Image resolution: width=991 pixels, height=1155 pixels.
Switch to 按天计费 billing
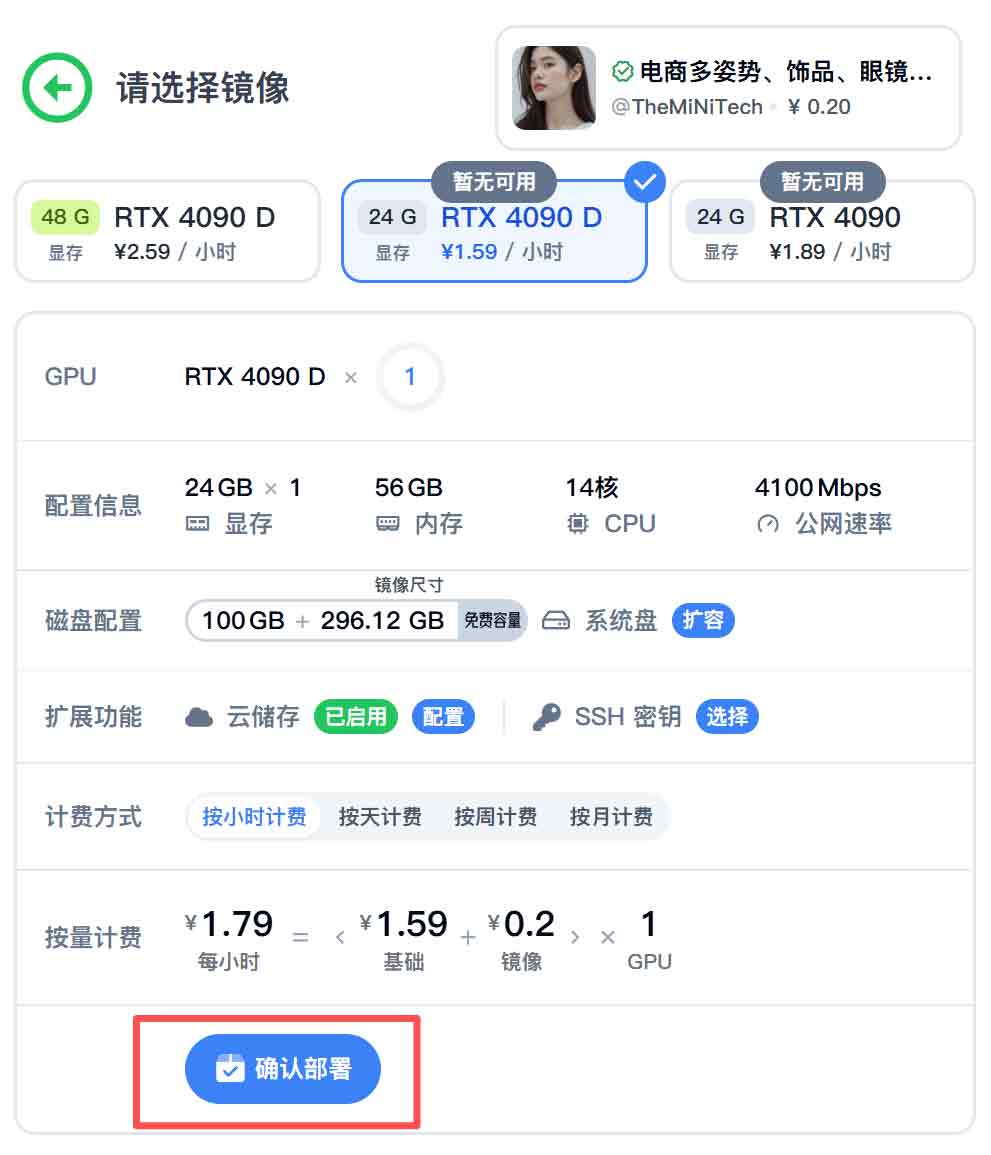coord(380,817)
